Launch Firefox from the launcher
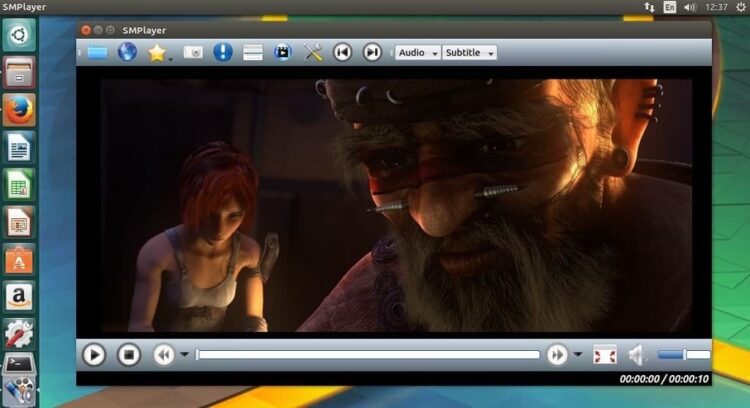The image size is (750, 408). pos(19,110)
